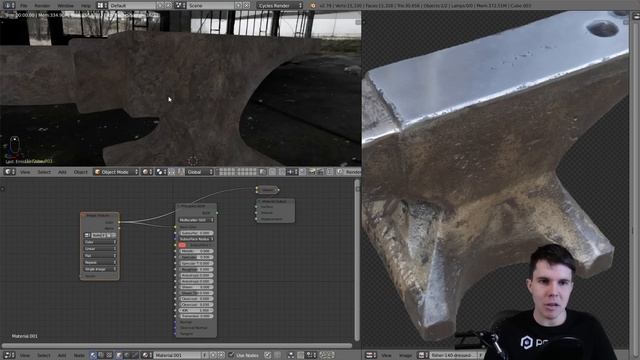Add a new scene
The width and height of the screenshot is (640, 360).
pyautogui.click(x=239, y=6)
